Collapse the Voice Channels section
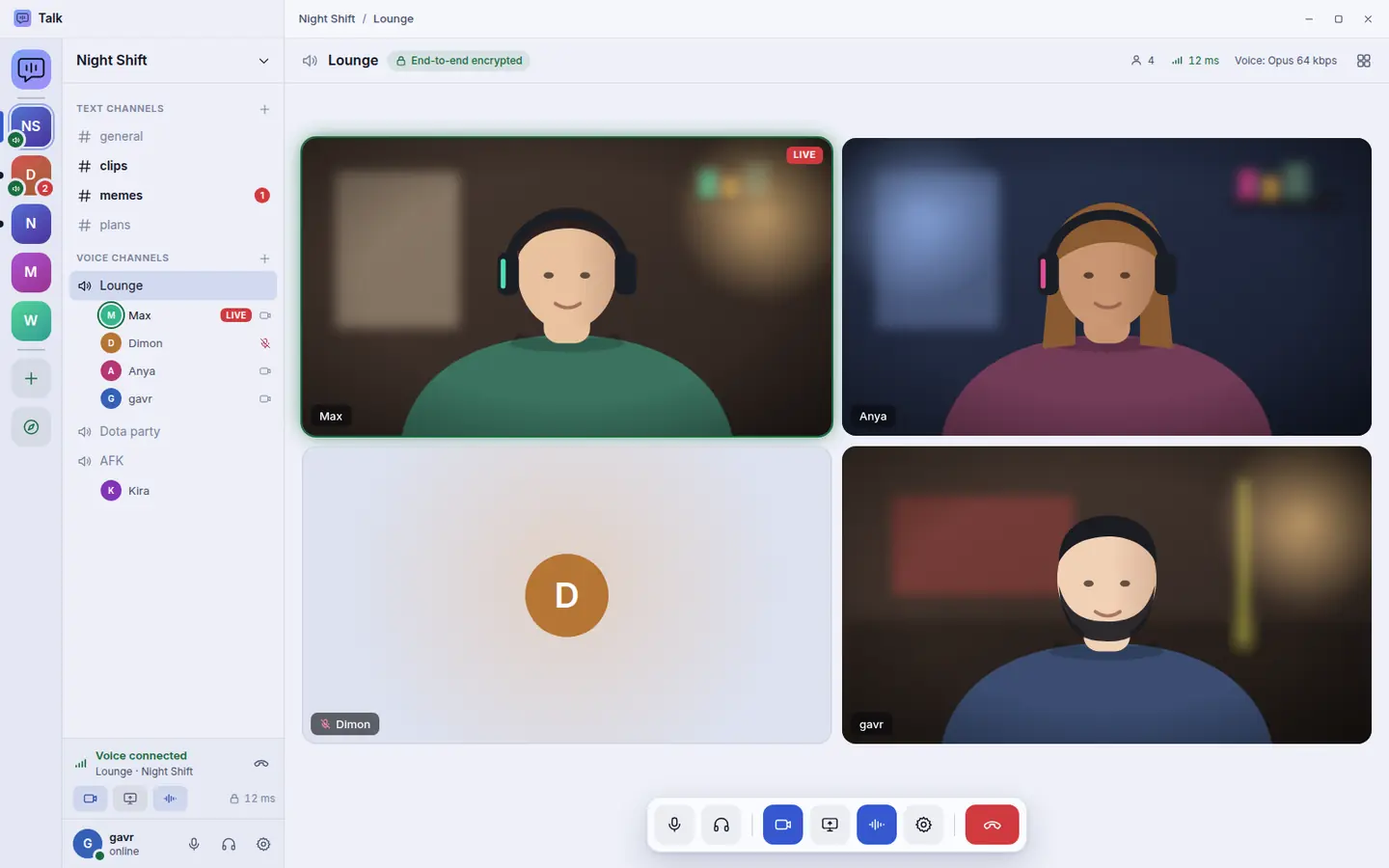The width and height of the screenshot is (1389, 868). (x=123, y=258)
